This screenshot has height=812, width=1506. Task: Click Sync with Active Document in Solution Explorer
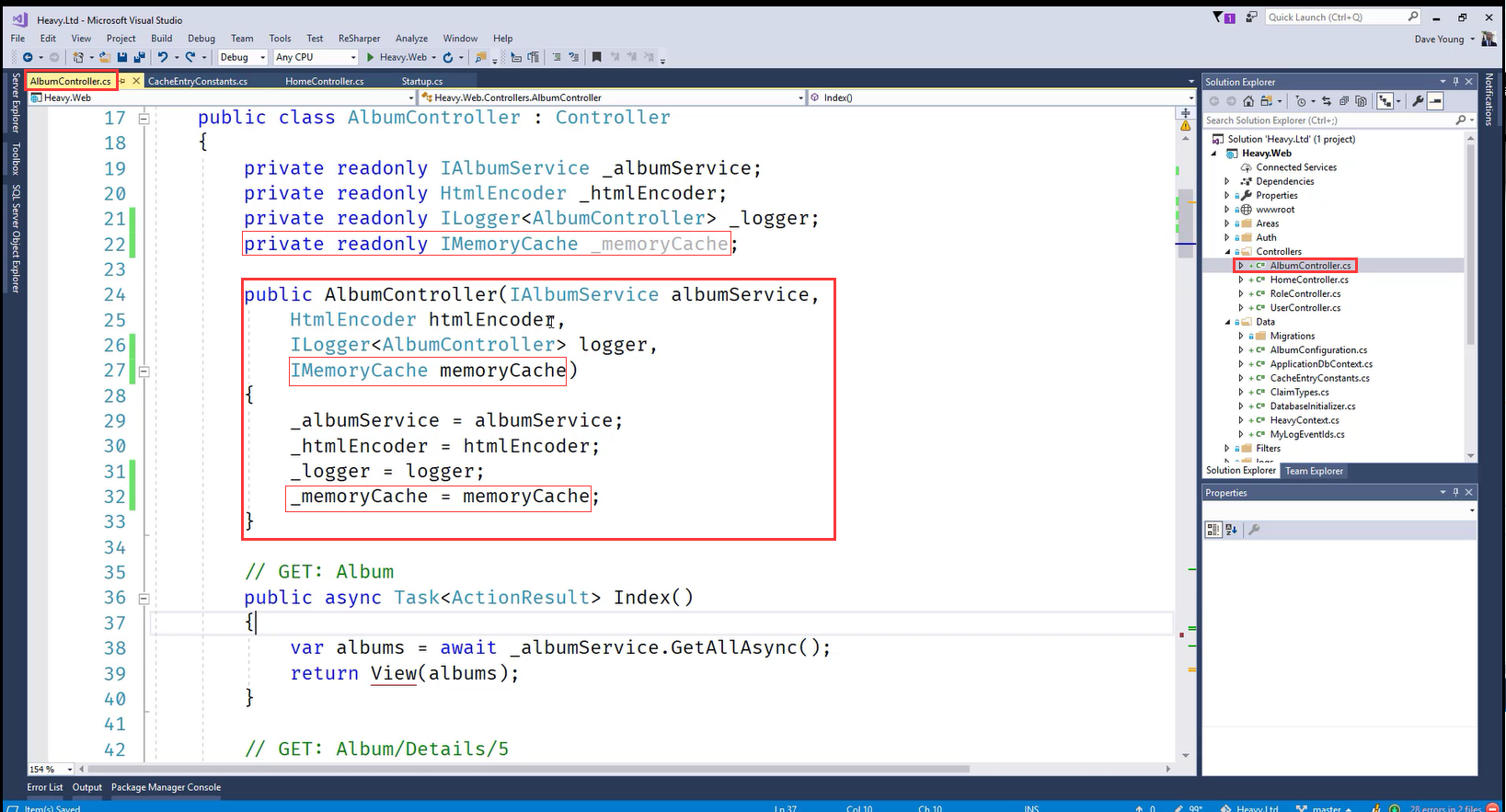click(1327, 101)
